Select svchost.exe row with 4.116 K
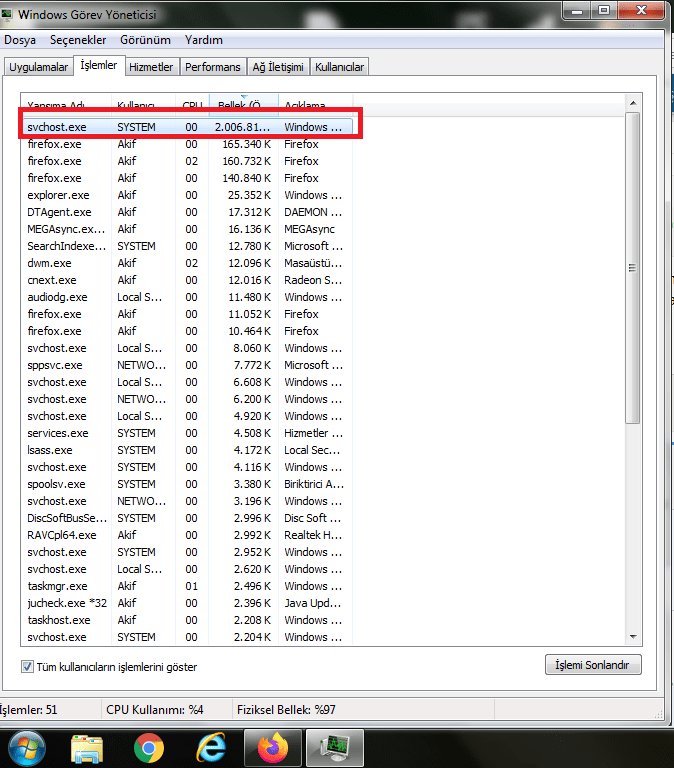Screen dimensions: 674x768 [187, 467]
